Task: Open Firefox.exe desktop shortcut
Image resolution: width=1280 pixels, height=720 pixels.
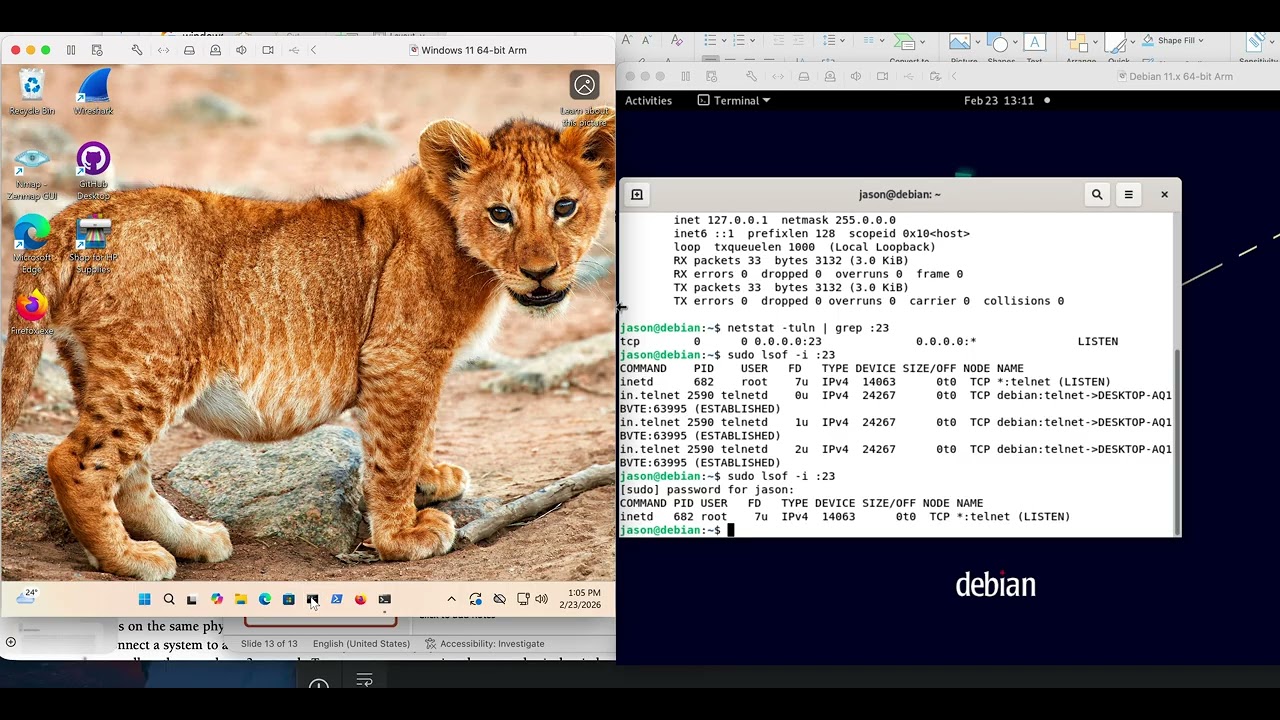Action: (32, 313)
